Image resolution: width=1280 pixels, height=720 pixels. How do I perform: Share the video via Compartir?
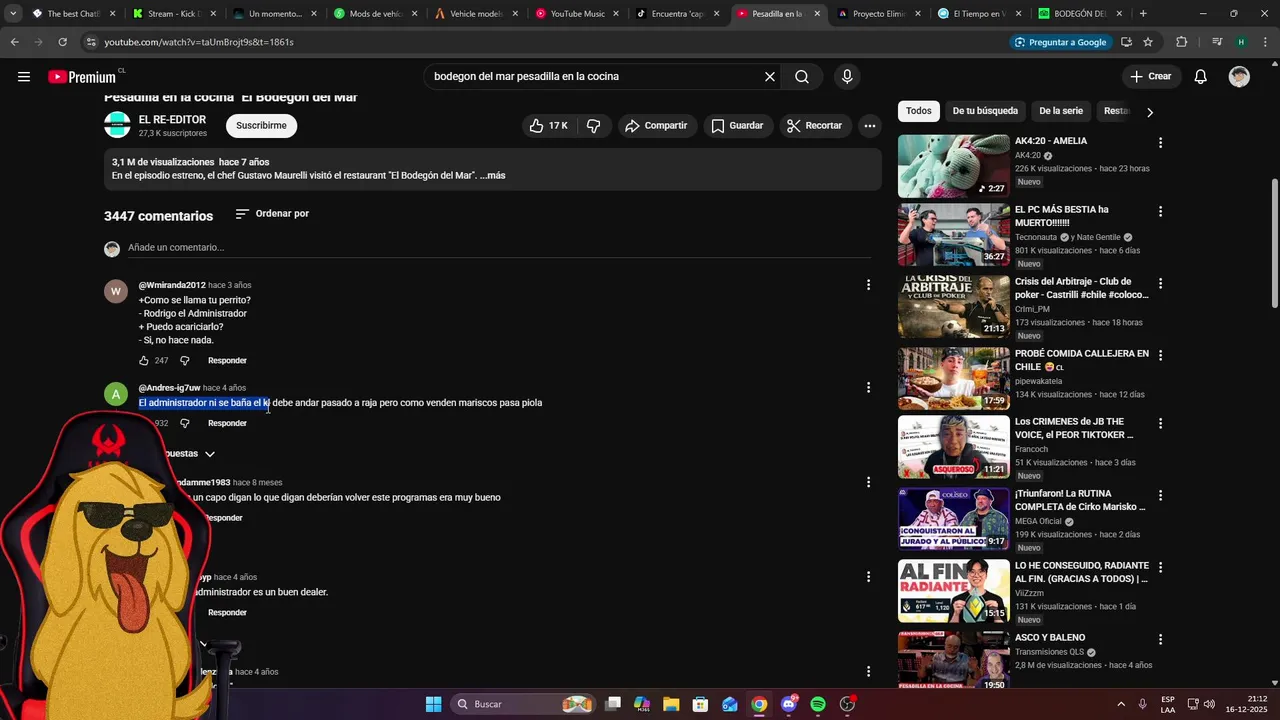[656, 126]
